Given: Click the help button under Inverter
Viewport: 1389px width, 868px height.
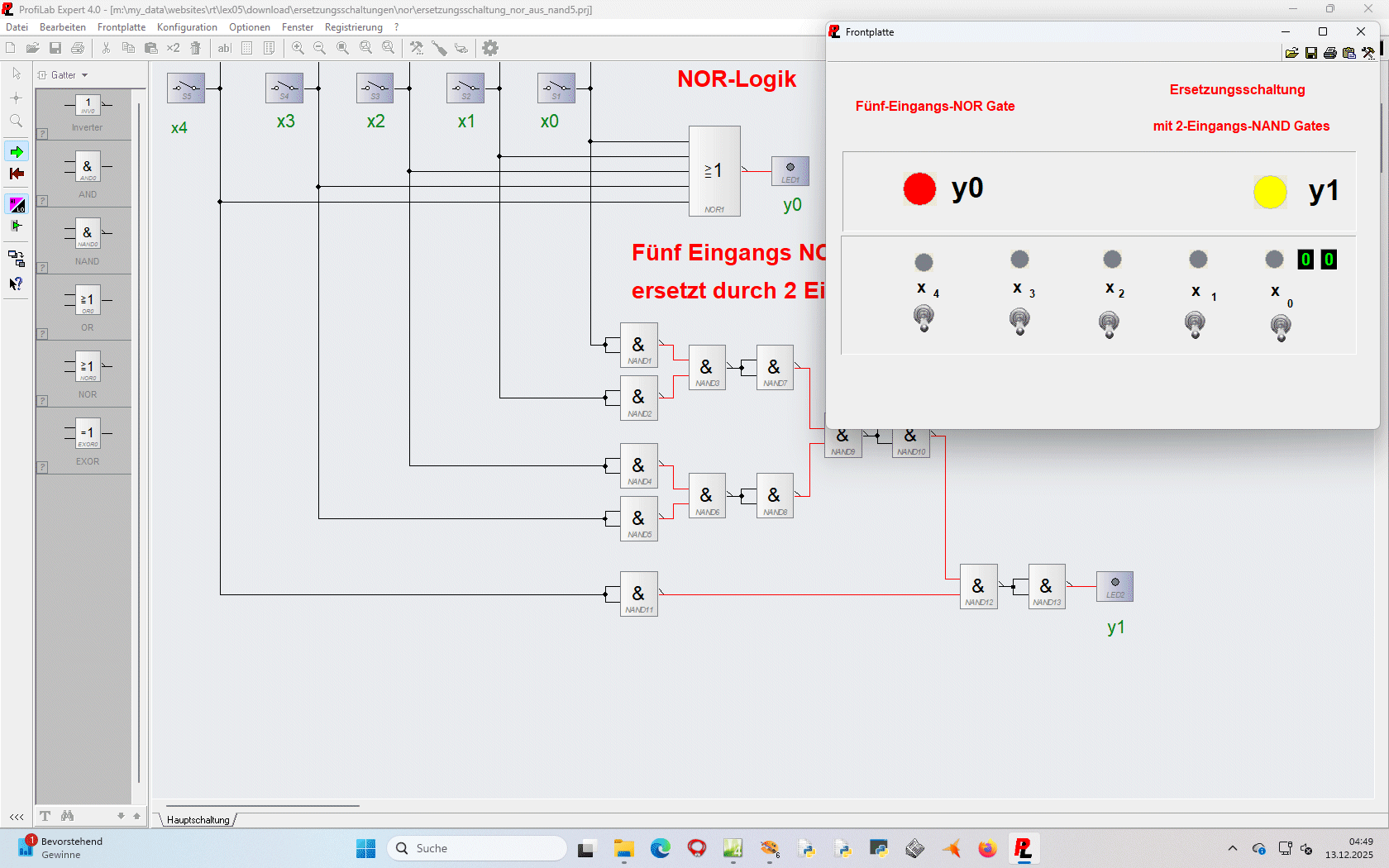Looking at the screenshot, I should coord(42,134).
